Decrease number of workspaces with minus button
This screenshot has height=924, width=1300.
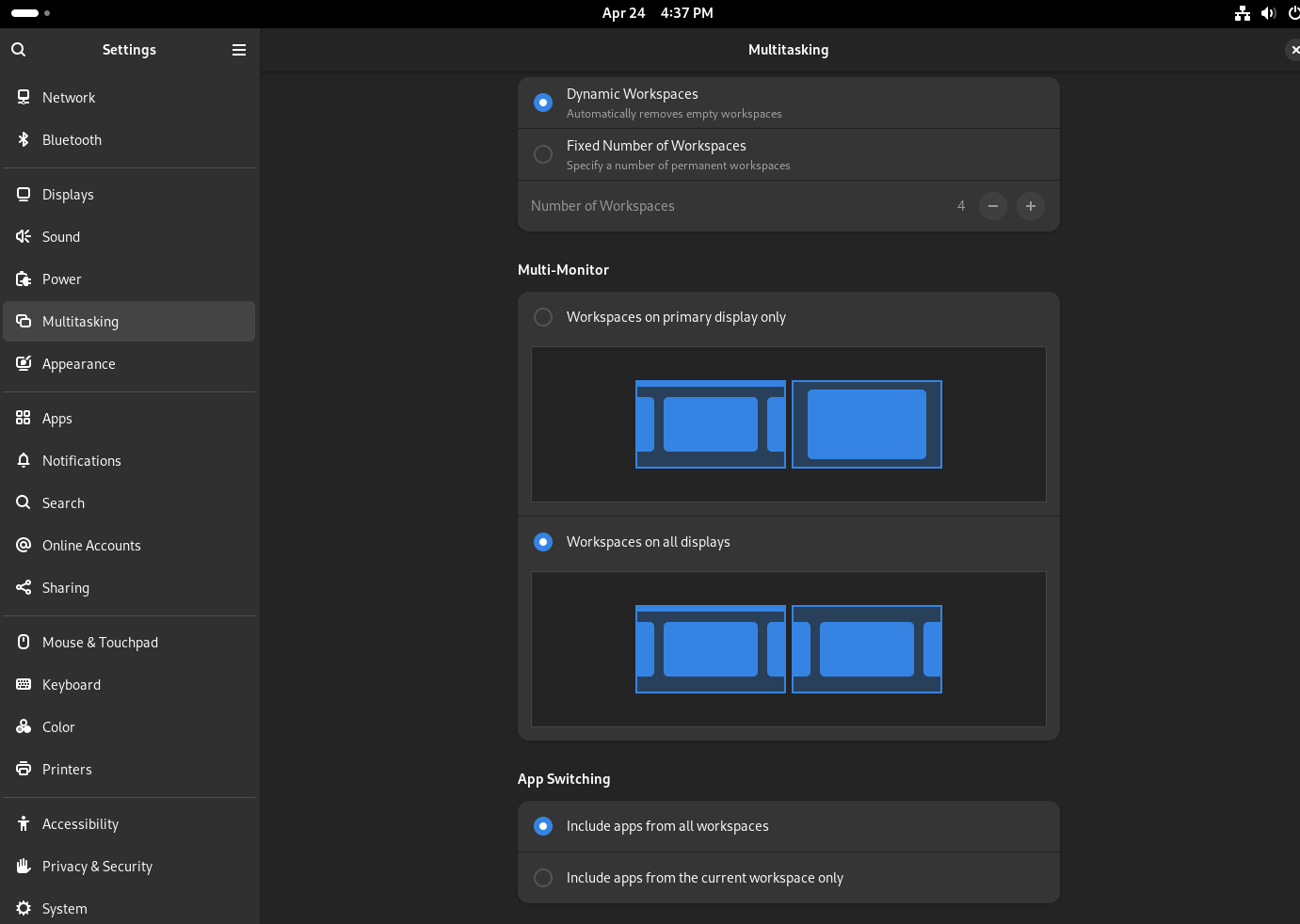[x=993, y=206]
